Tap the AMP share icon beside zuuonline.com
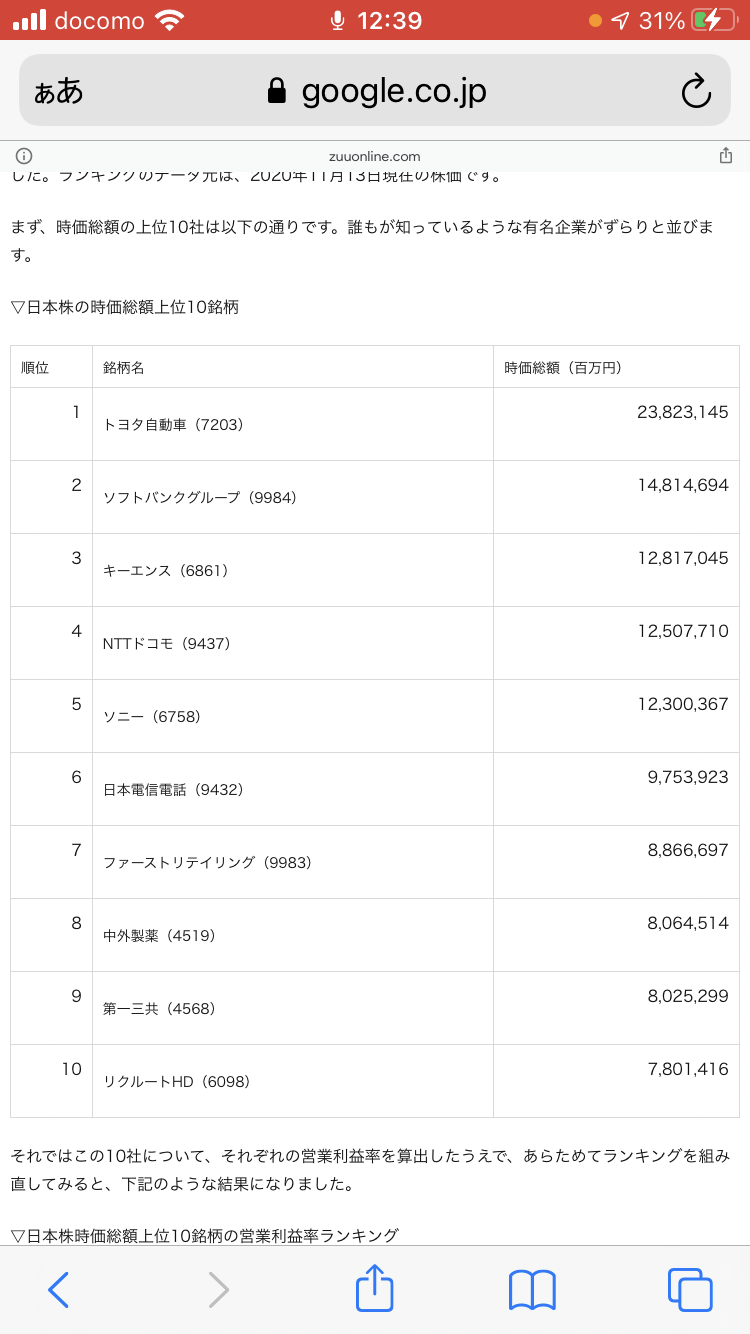The image size is (750, 1334). tap(726, 156)
